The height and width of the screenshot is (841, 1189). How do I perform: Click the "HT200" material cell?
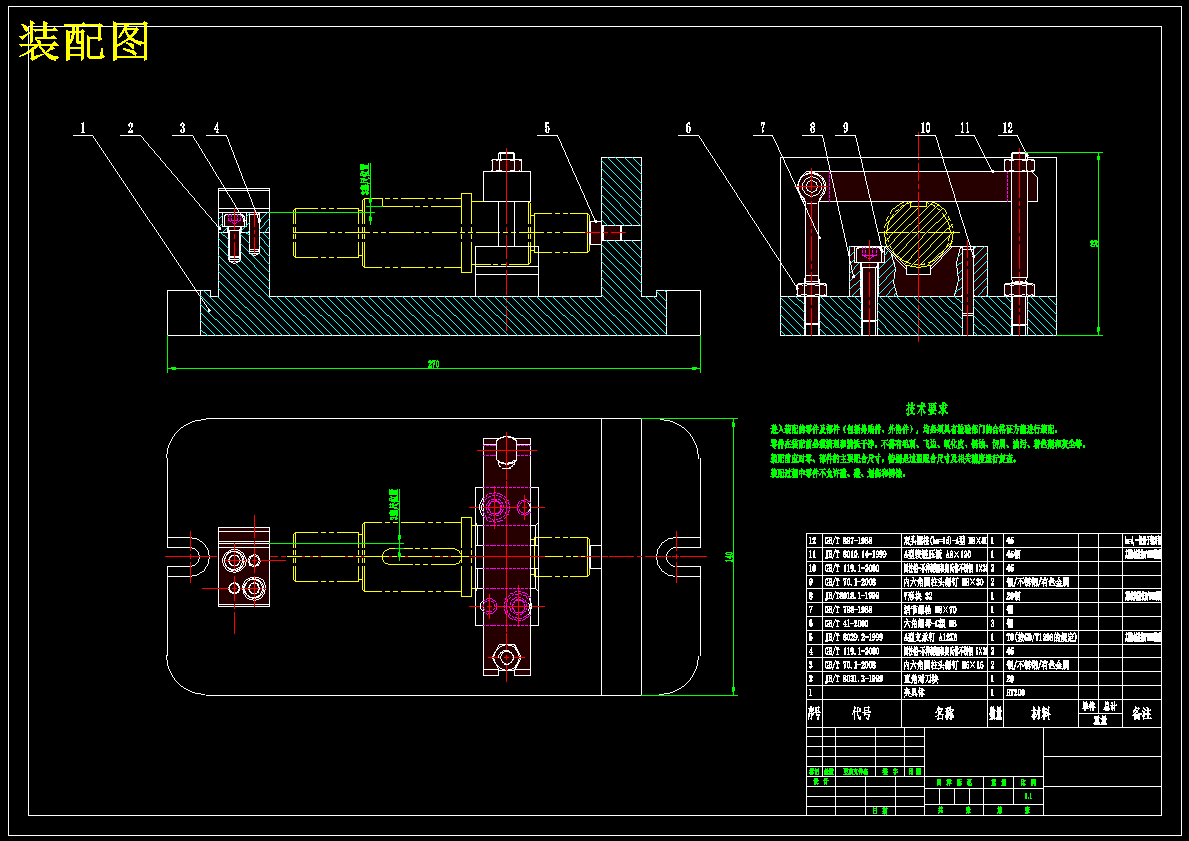tap(1015, 692)
